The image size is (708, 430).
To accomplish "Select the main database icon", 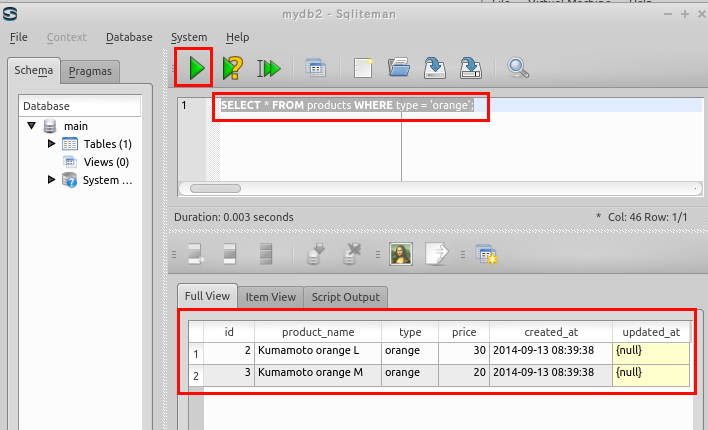I will pyautogui.click(x=50, y=126).
